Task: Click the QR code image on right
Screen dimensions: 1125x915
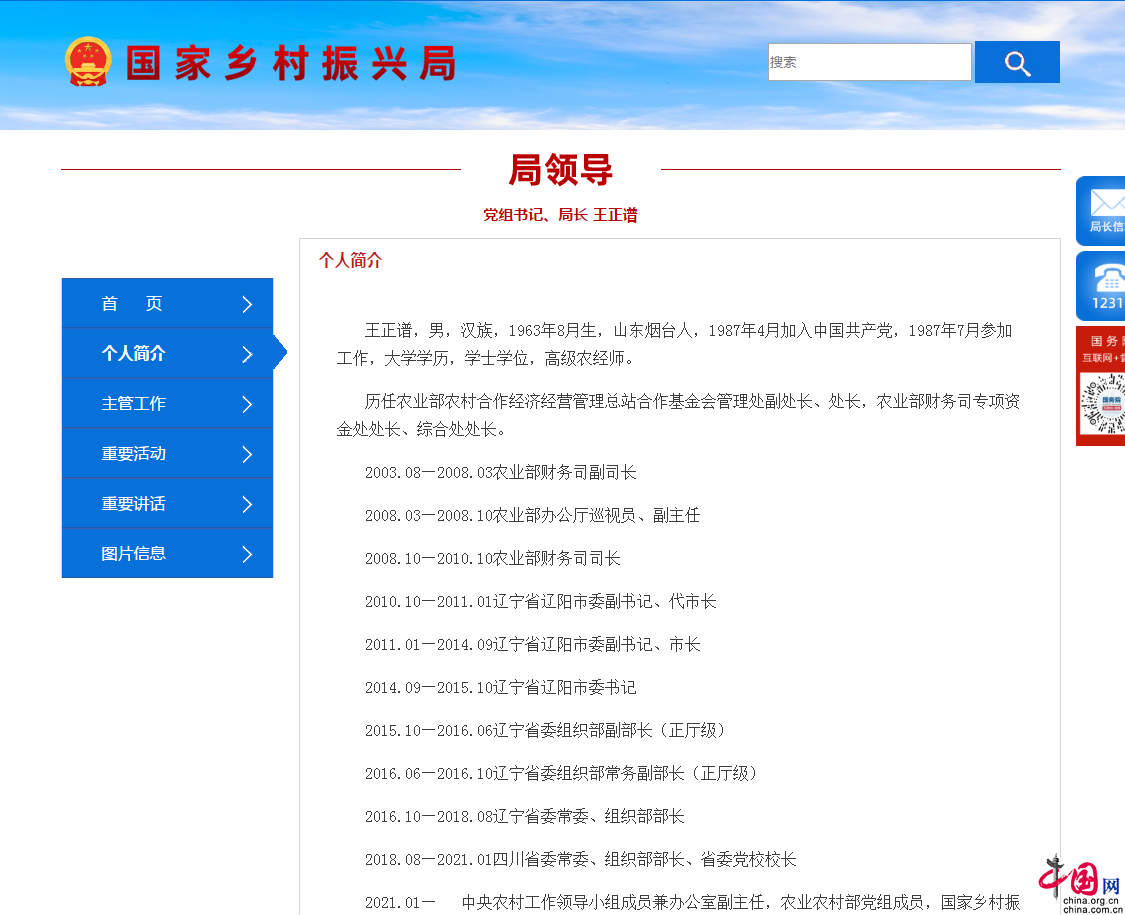Action: 1104,403
